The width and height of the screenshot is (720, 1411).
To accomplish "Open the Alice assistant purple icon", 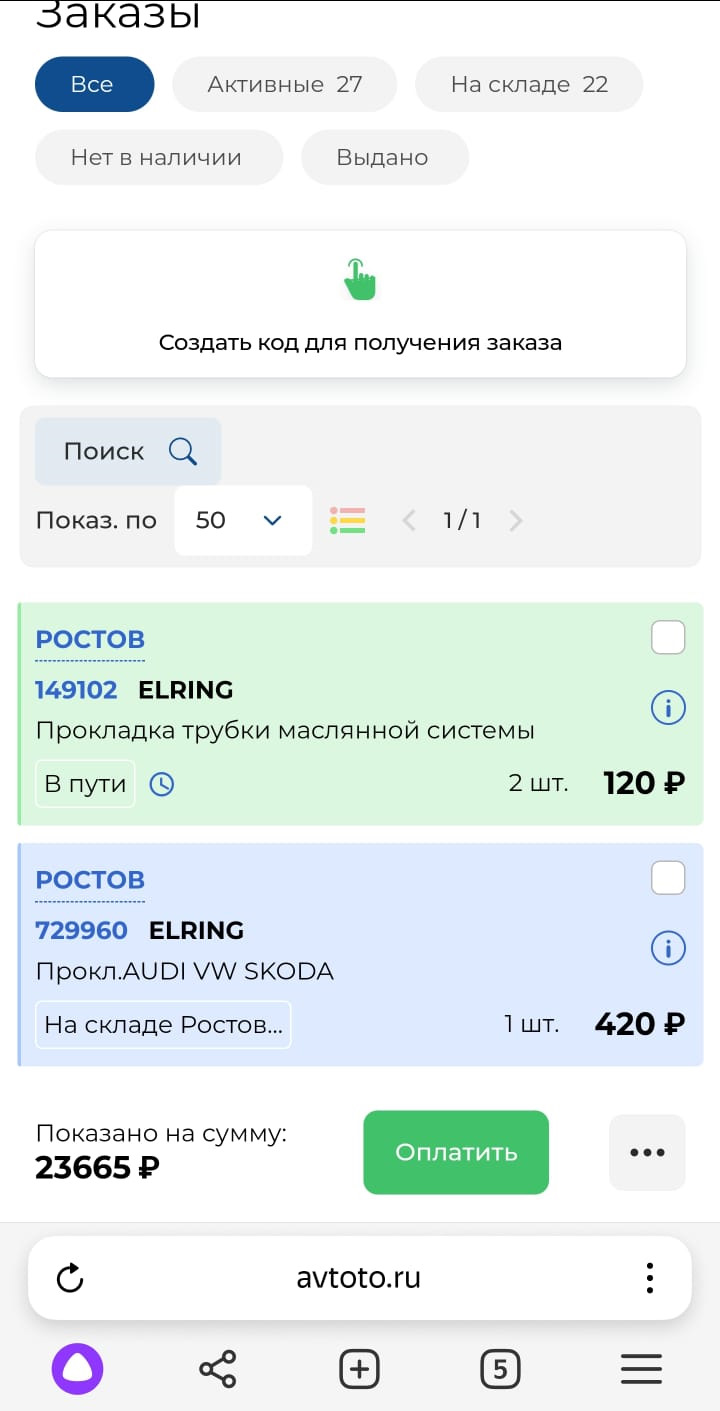I will (78, 1368).
